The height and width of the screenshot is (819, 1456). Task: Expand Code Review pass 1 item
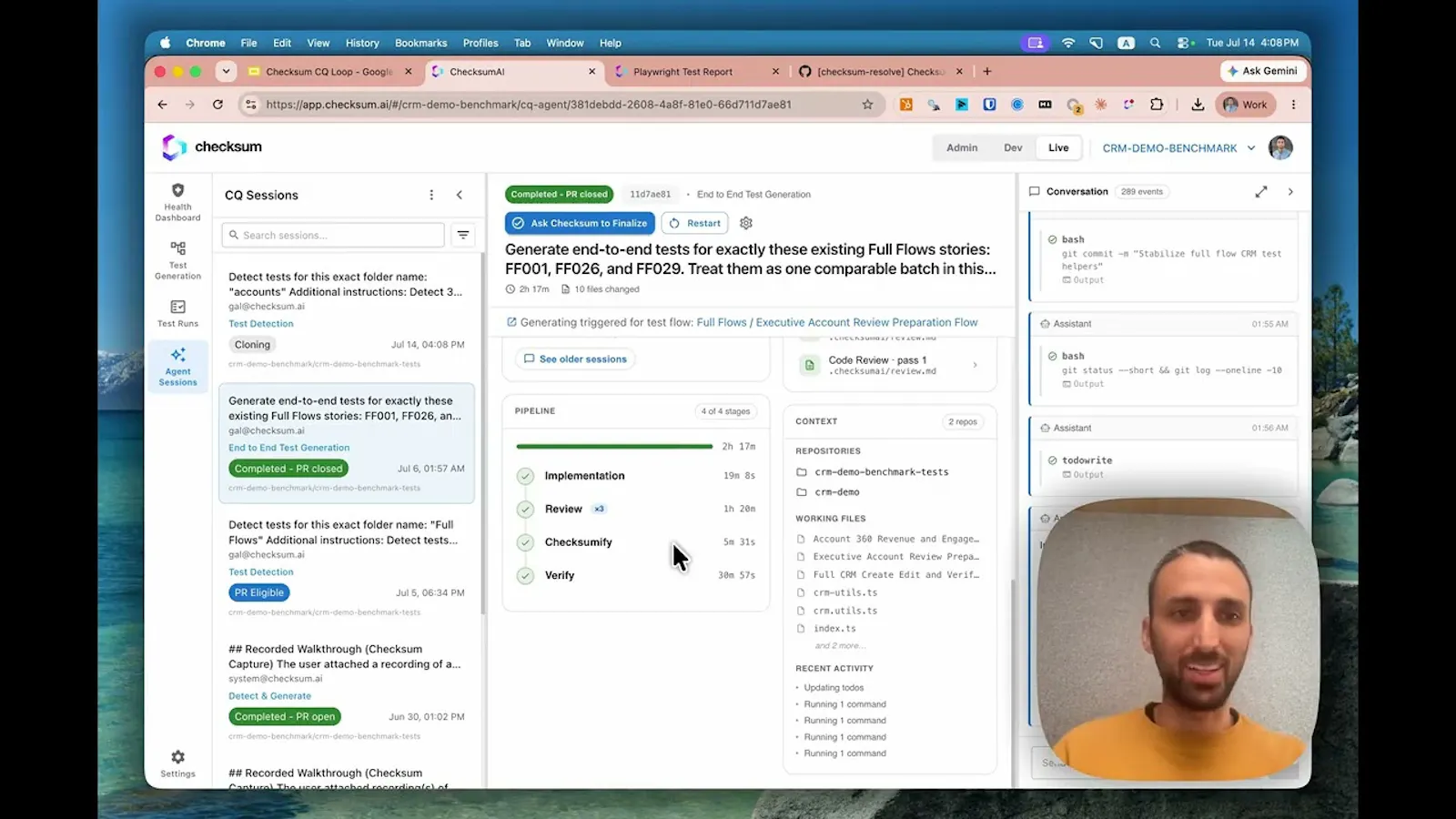(x=890, y=365)
